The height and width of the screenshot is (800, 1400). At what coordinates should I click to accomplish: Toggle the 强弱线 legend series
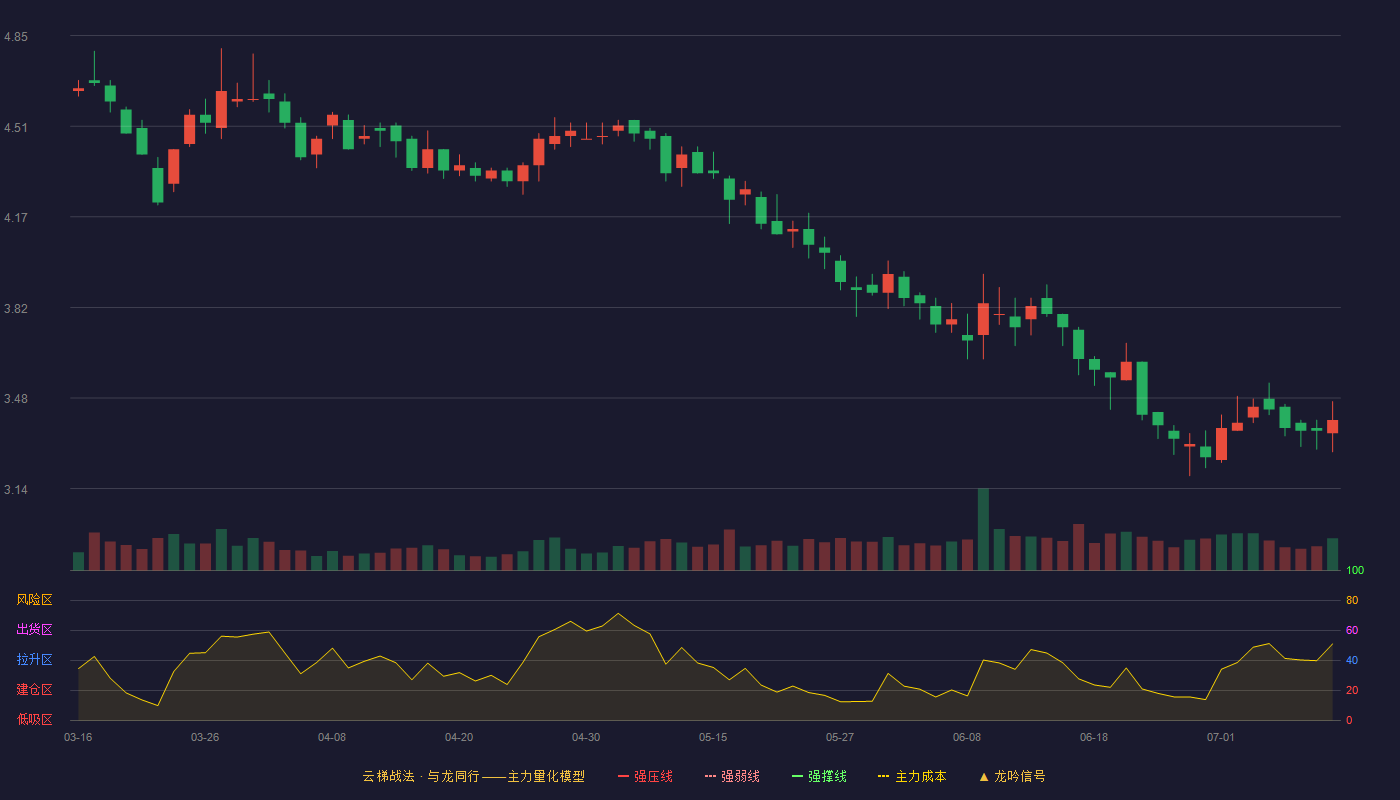click(732, 776)
